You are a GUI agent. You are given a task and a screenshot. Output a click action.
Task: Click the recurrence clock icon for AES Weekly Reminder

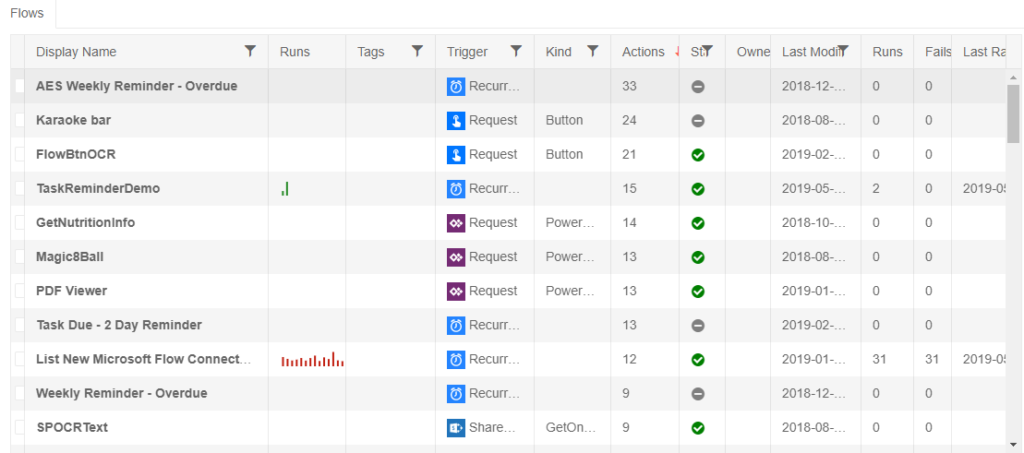(456, 86)
